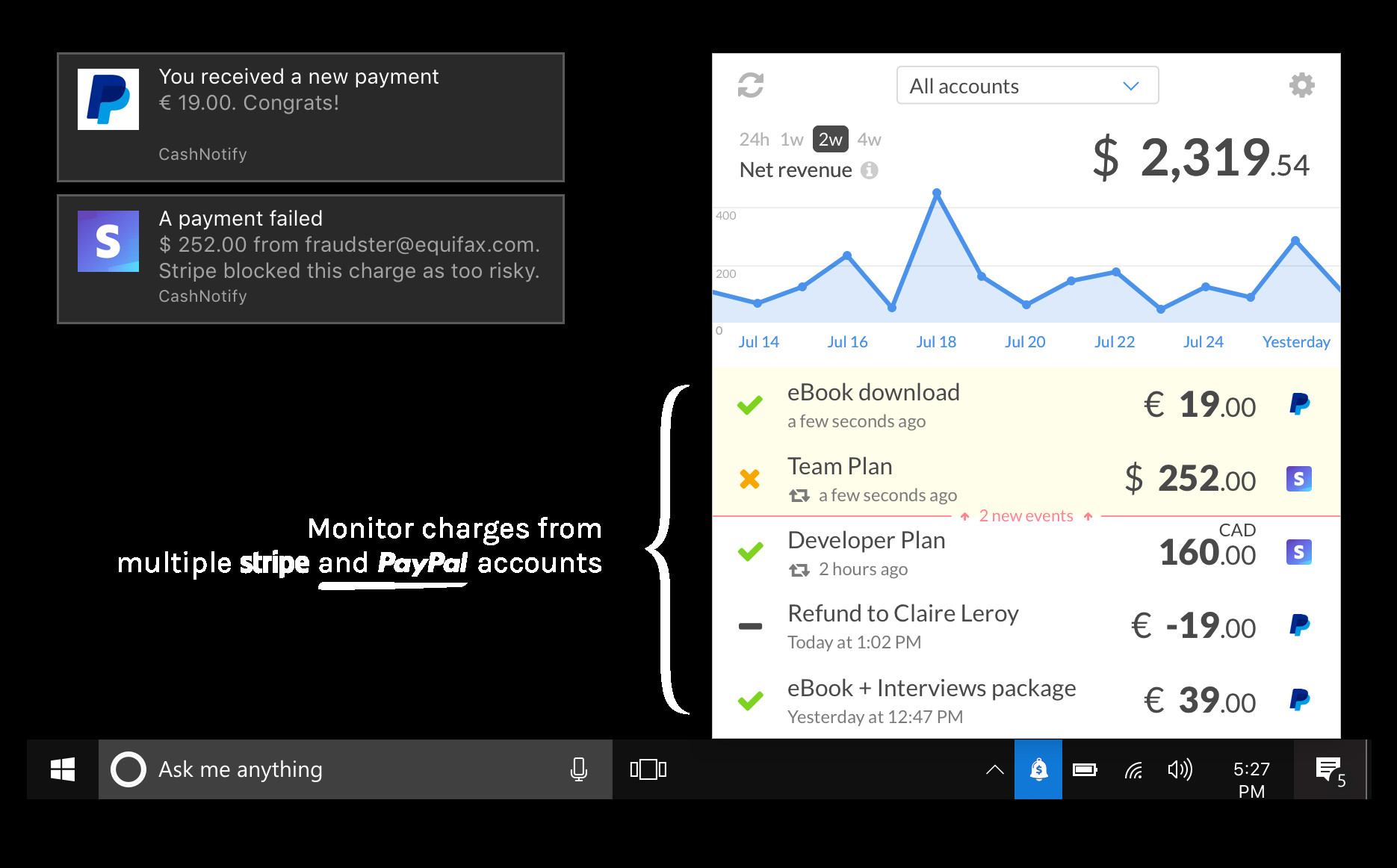Viewport: 1397px width, 868px height.
Task: Click the Net revenue label
Action: click(796, 170)
